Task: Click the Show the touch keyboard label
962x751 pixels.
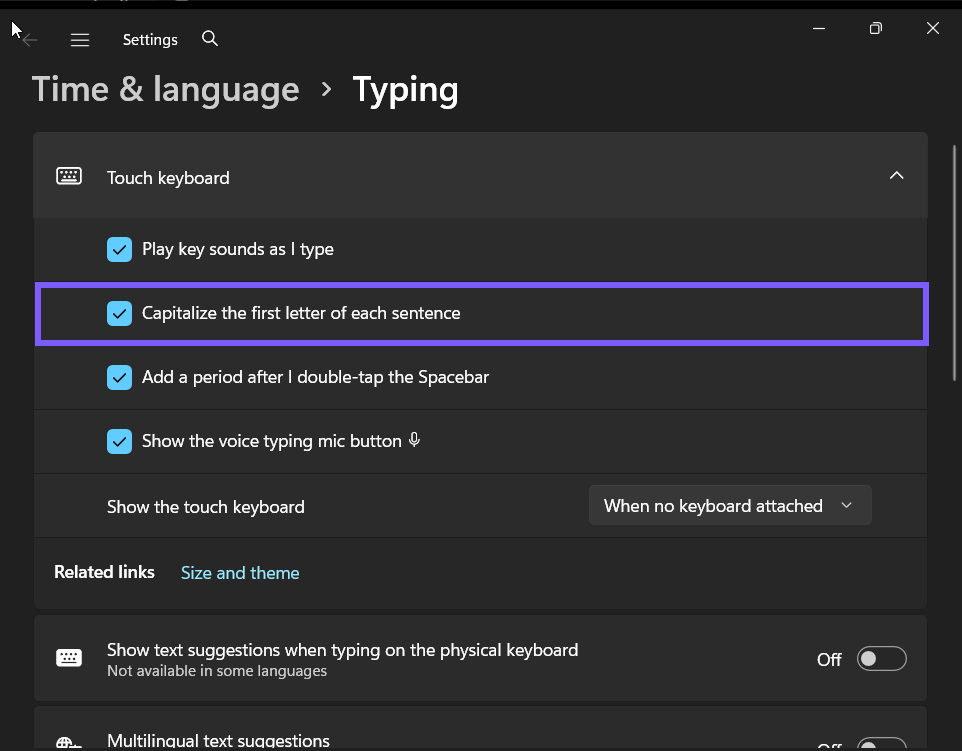Action: tap(206, 507)
